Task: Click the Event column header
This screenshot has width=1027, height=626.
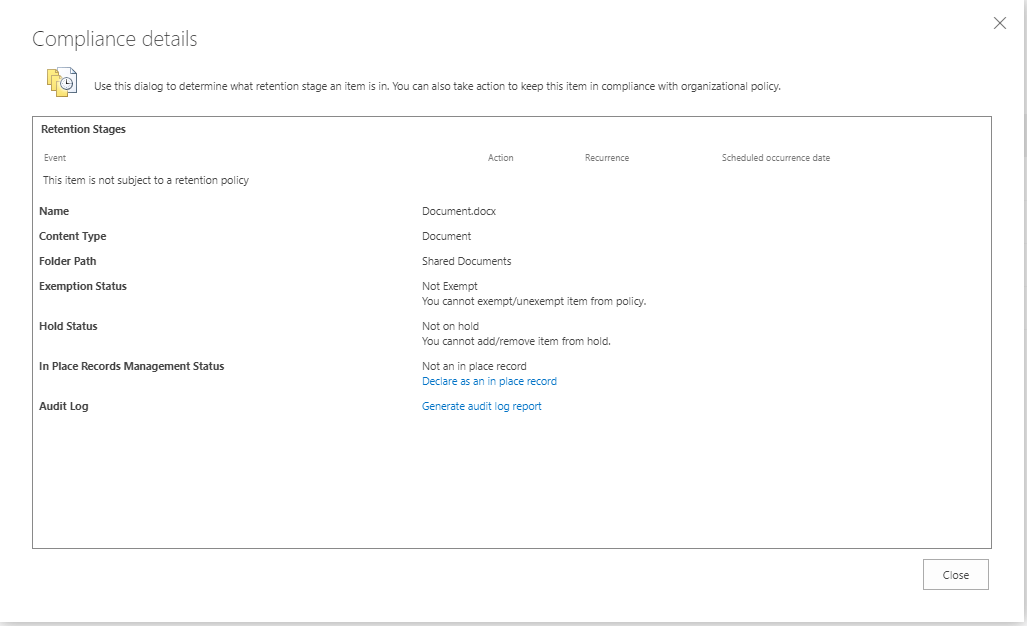Action: pyautogui.click(x=55, y=158)
